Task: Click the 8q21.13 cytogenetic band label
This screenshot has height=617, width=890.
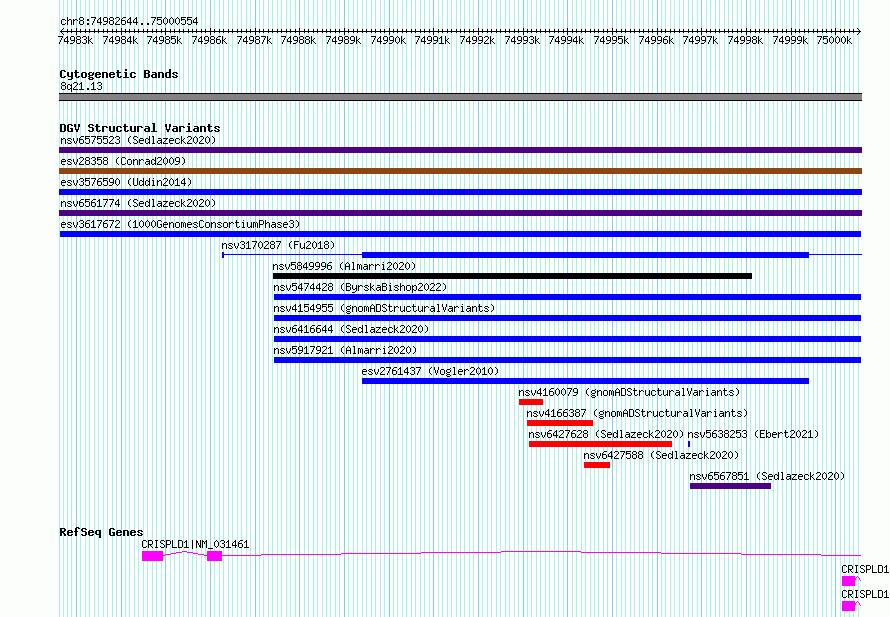Action: 81,86
